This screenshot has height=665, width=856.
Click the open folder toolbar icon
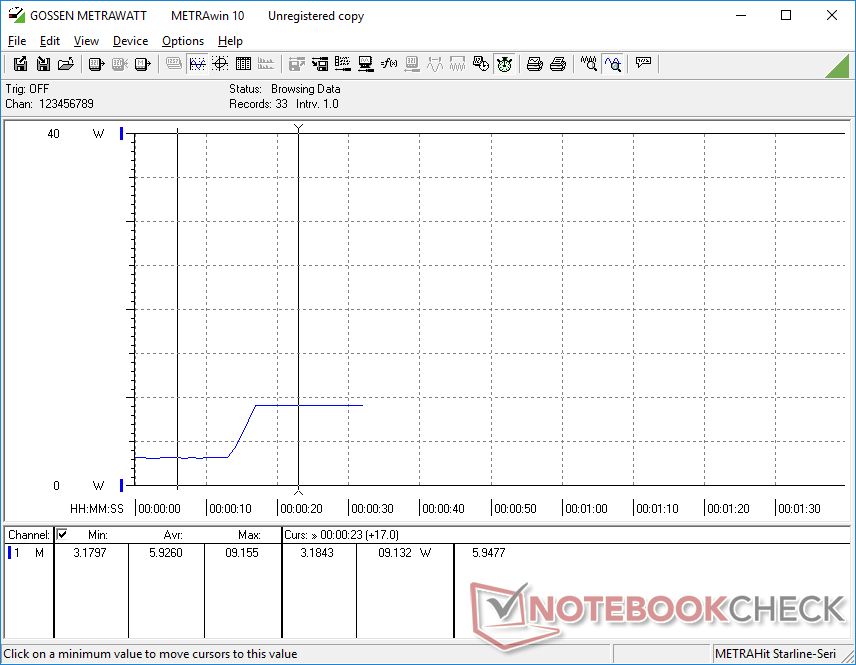pyautogui.click(x=66, y=64)
